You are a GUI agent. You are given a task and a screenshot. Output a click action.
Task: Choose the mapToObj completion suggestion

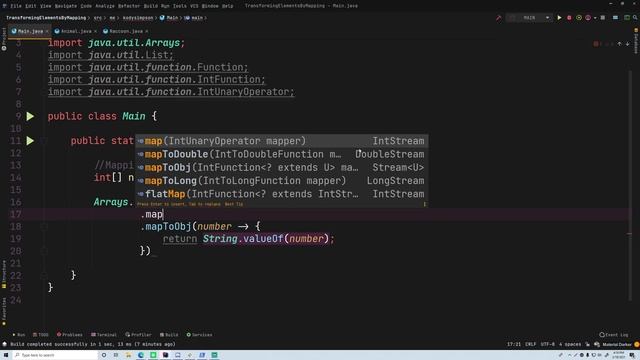point(282,167)
